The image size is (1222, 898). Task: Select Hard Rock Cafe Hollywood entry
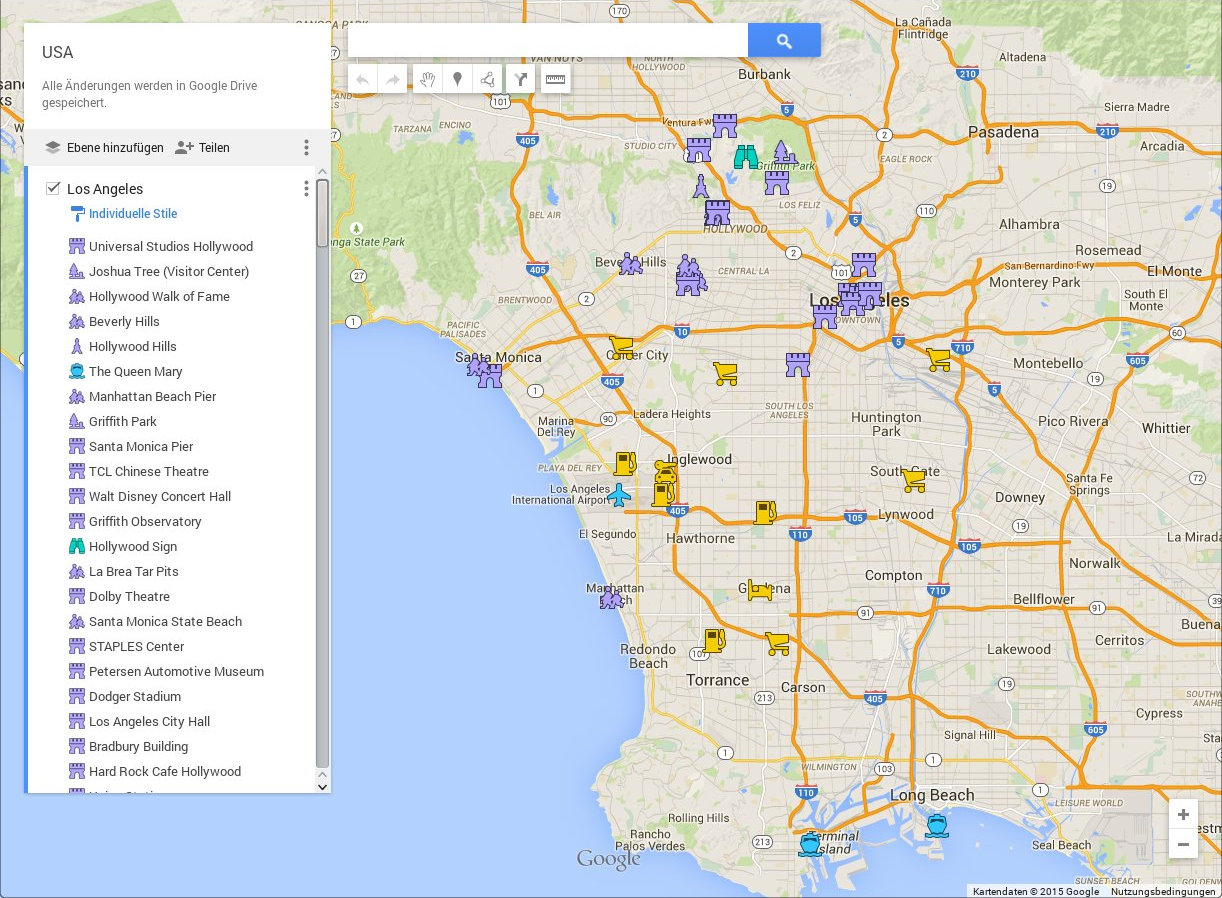[165, 771]
